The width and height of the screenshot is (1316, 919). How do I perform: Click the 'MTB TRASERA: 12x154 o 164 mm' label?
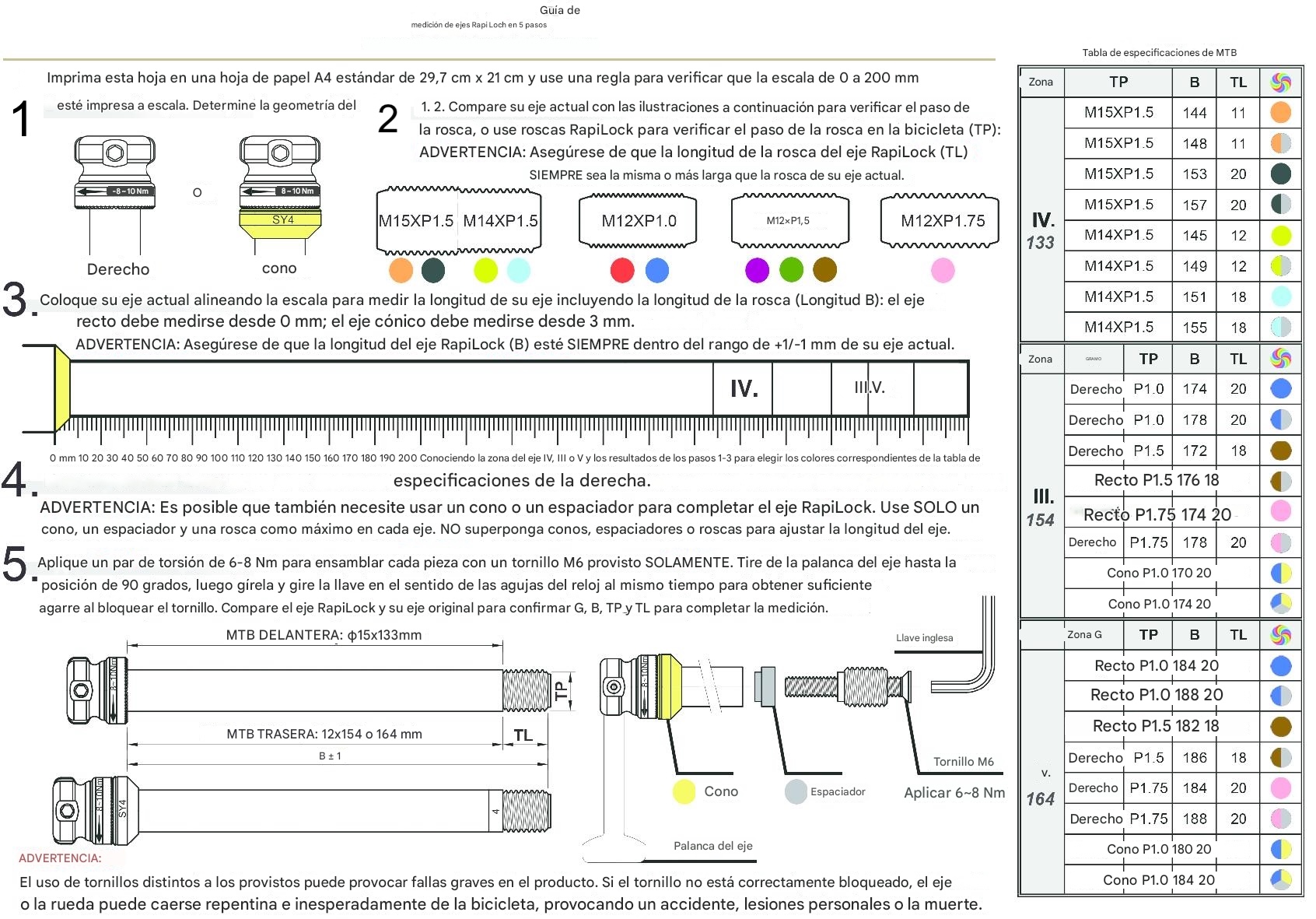tap(324, 734)
